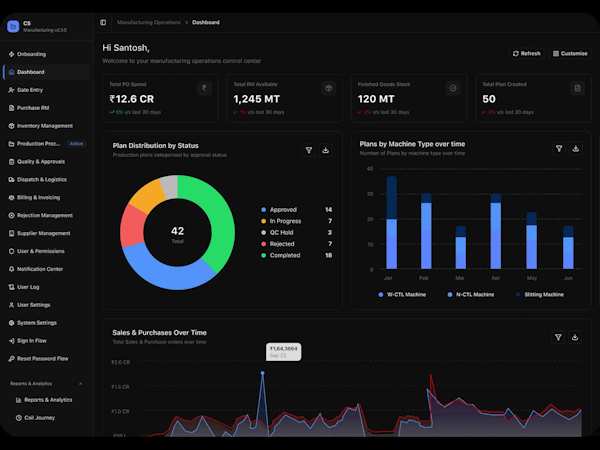Download Sales & Purchases Over Time chart
600x450 pixels.
[575, 337]
